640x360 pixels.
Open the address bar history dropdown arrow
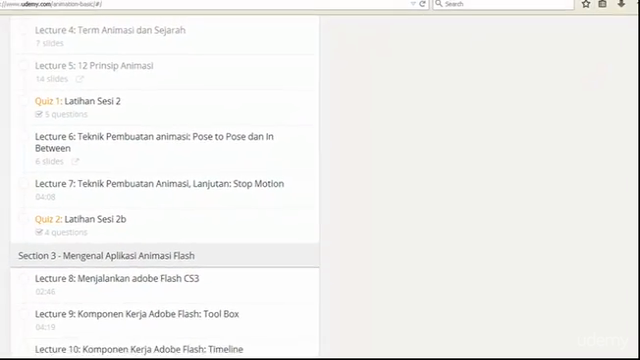click(413, 4)
